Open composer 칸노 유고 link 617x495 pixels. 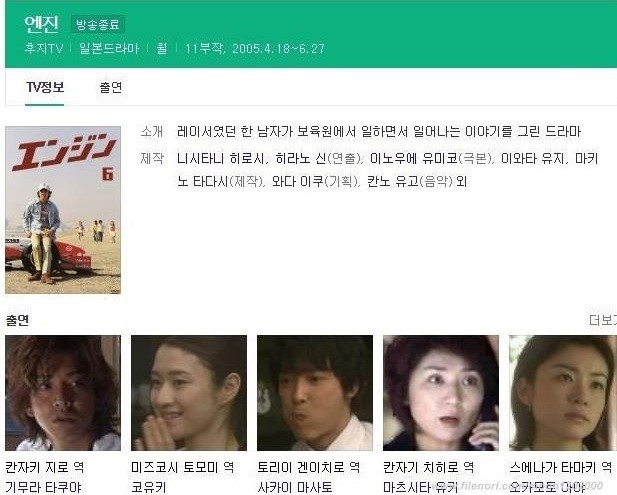point(393,181)
